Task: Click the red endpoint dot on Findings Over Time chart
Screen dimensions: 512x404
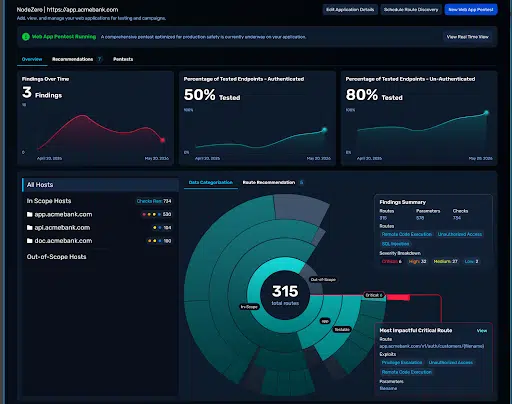Action: 162,140
